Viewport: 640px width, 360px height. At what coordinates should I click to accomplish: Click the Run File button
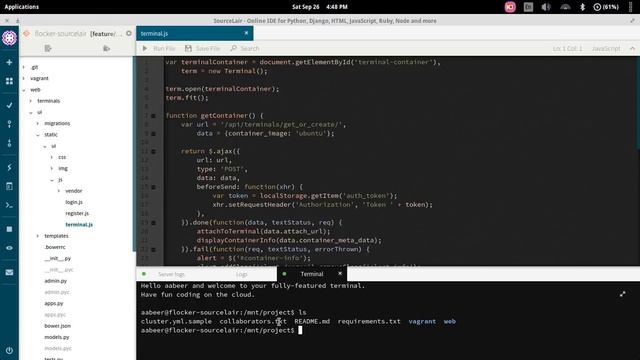[x=159, y=48]
